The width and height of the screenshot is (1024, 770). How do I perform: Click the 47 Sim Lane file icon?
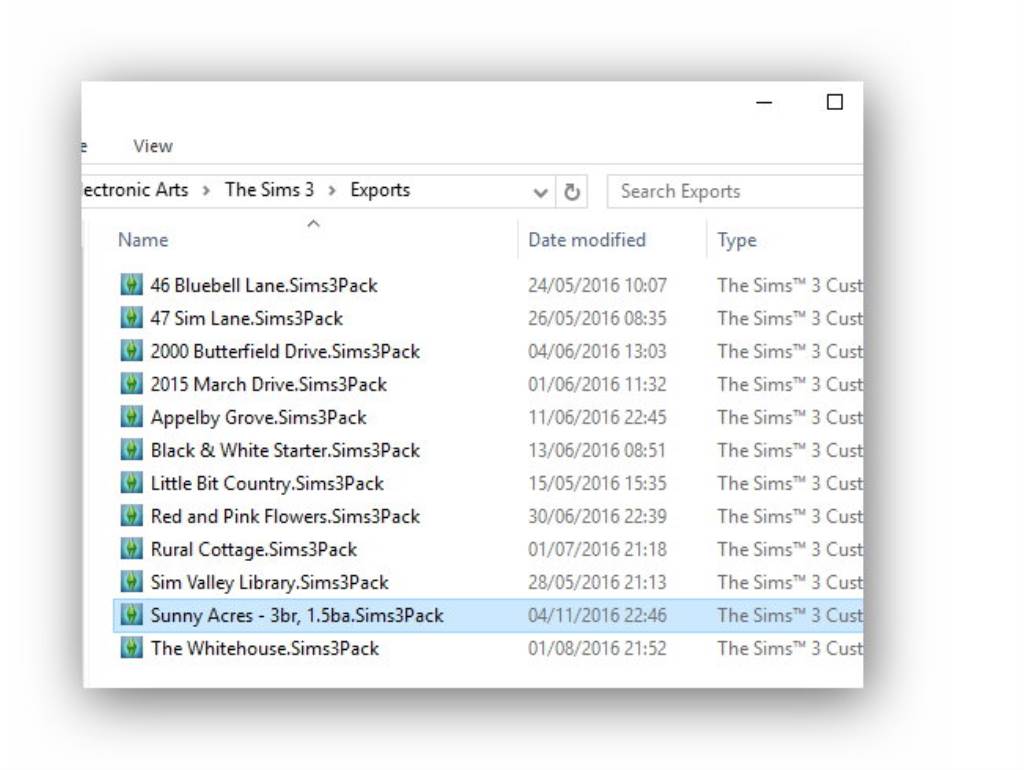[x=131, y=318]
